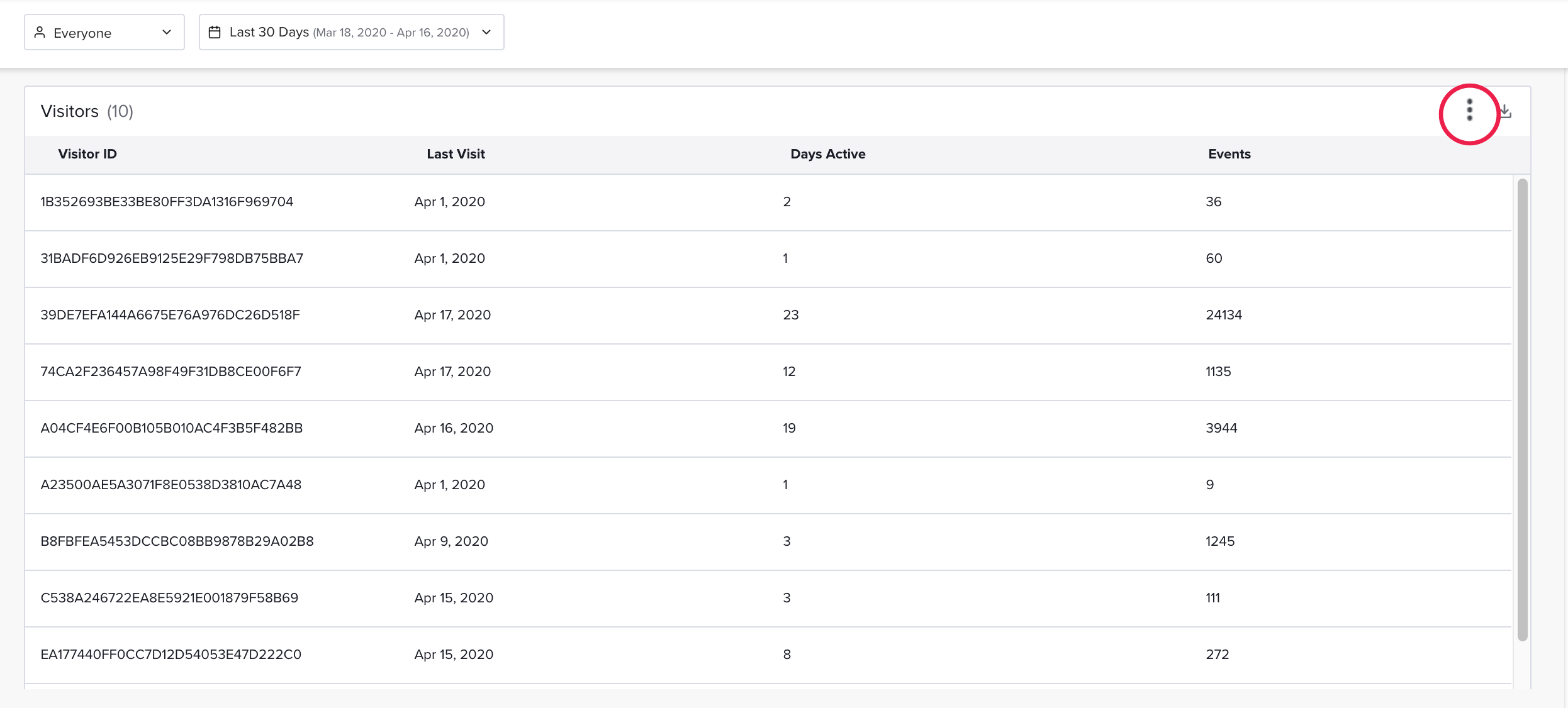The image size is (1568, 708).
Task: Click Days Active value 12
Action: 789,372
